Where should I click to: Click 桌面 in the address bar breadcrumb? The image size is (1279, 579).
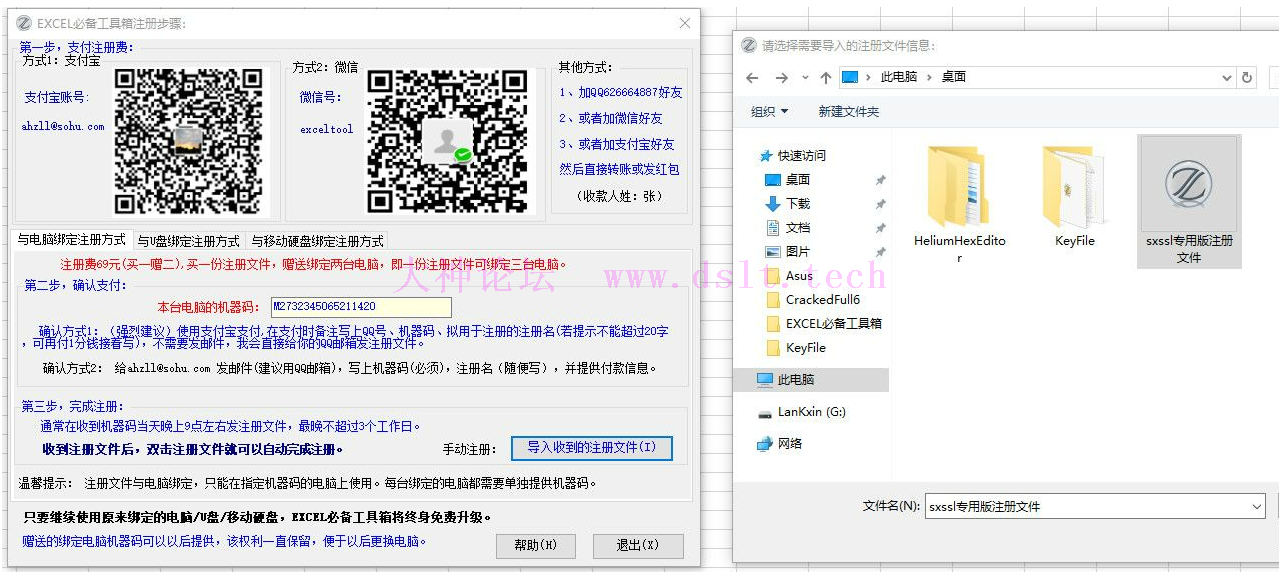954,77
